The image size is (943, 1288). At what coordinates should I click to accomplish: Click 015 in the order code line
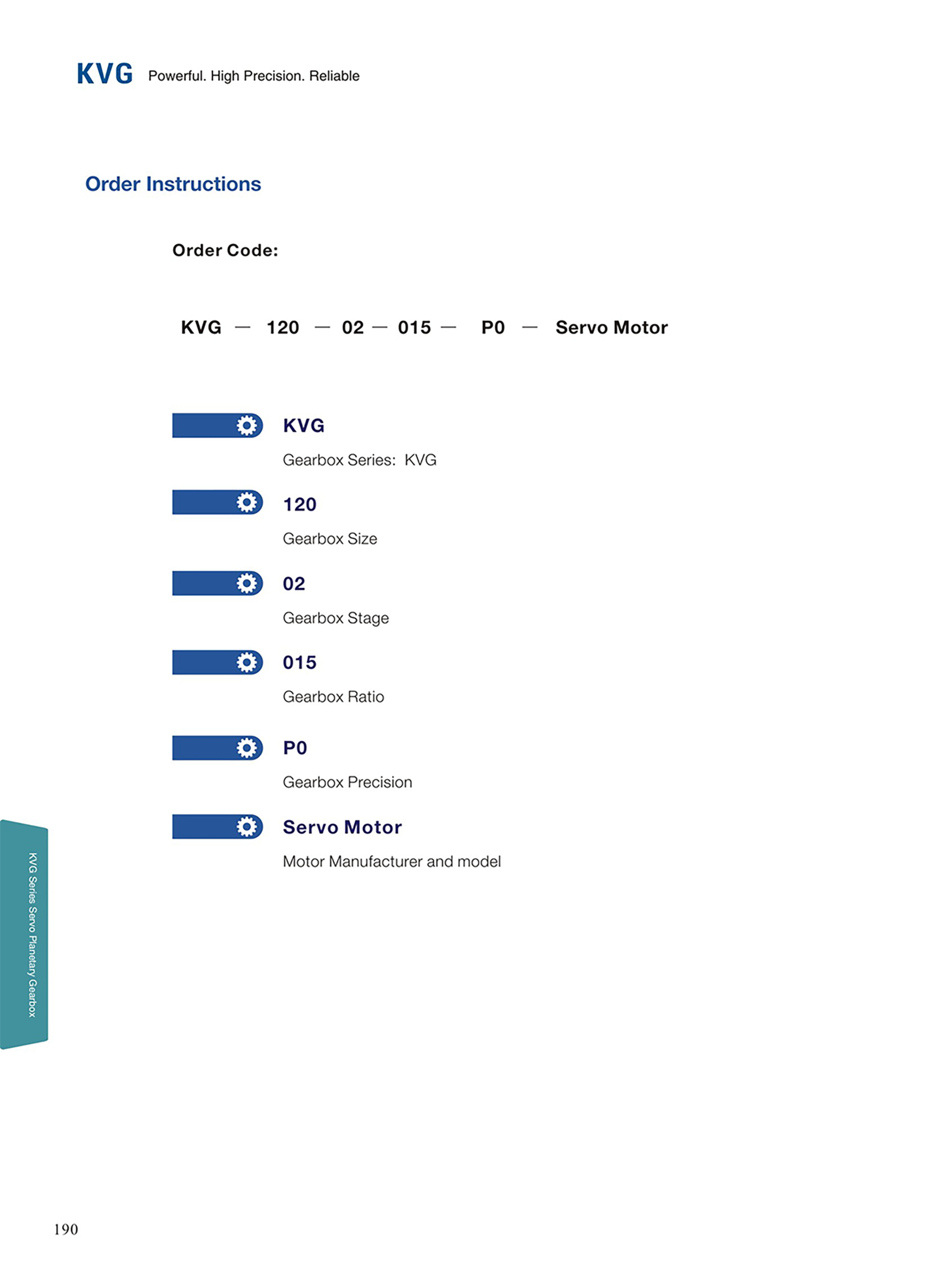click(415, 328)
